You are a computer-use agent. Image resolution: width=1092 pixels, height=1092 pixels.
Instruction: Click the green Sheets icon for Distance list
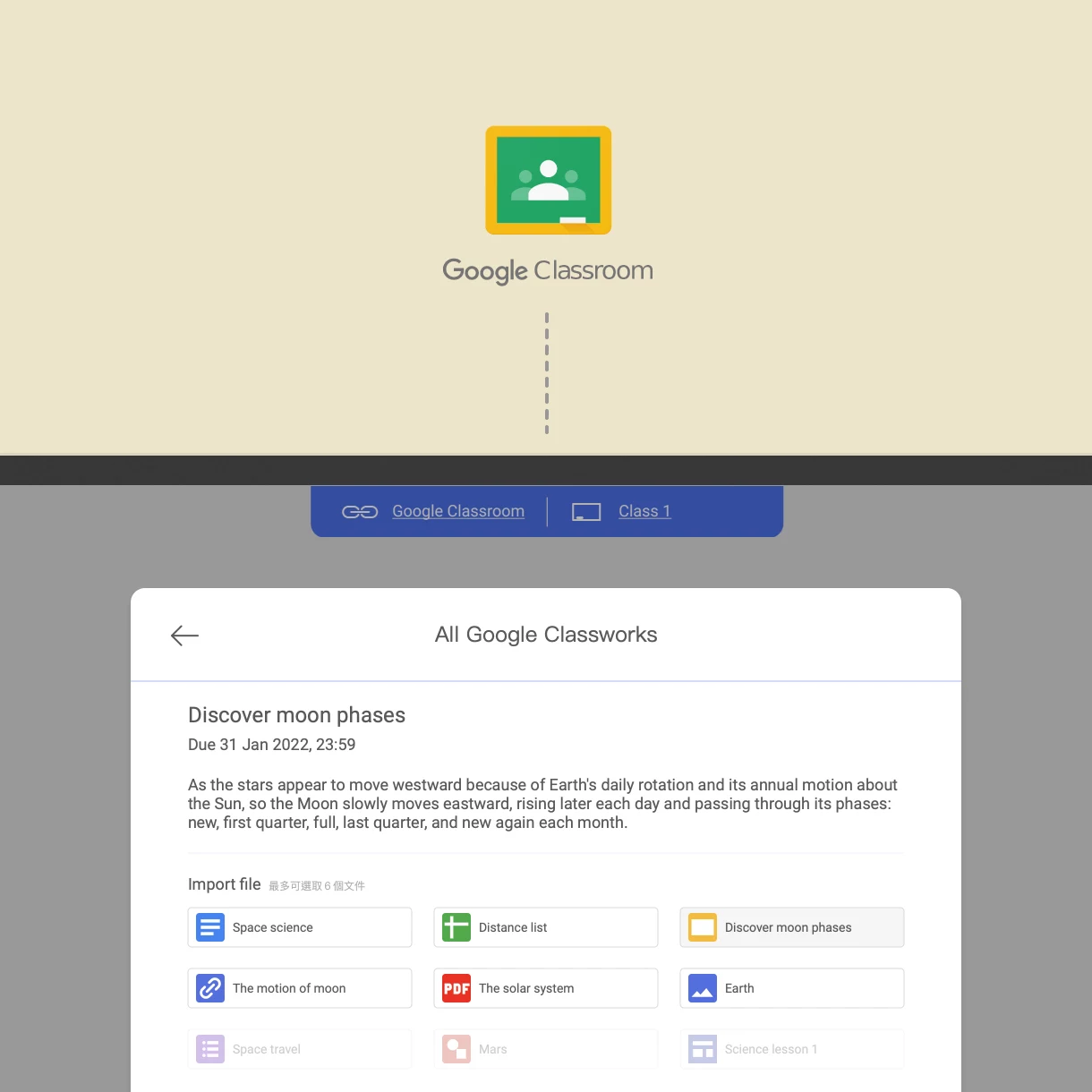click(x=456, y=927)
